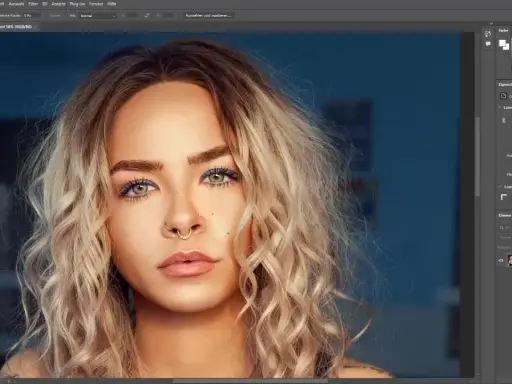Click the layer search filter field
Viewport: 512px width, 384px height.
(x=505, y=227)
